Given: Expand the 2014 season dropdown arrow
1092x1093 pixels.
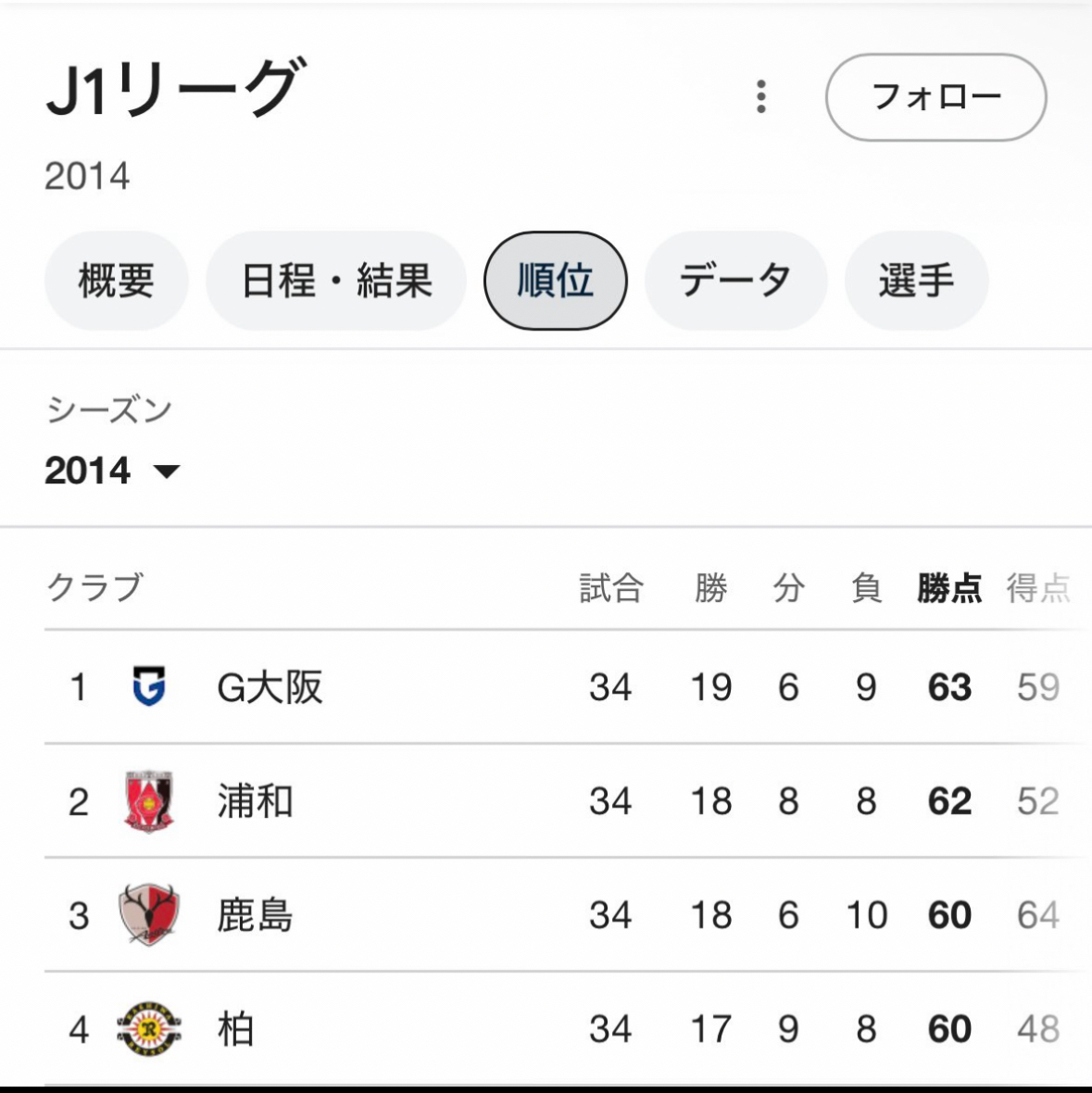Looking at the screenshot, I should (x=167, y=471).
